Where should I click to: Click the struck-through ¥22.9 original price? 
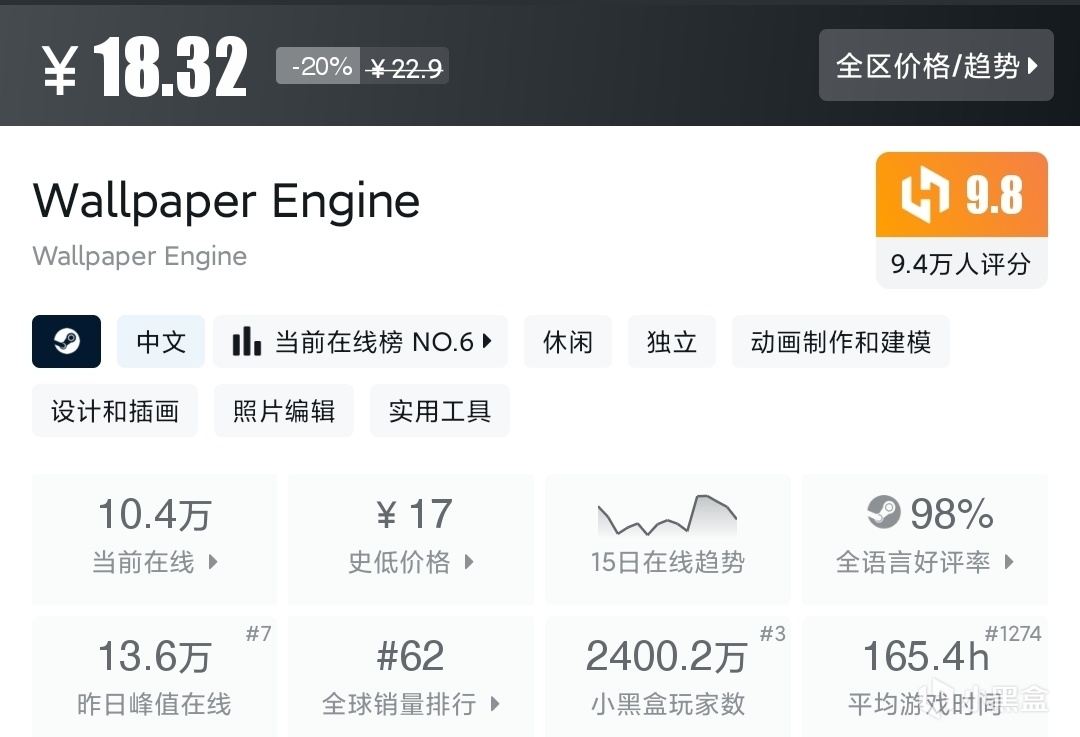point(405,68)
